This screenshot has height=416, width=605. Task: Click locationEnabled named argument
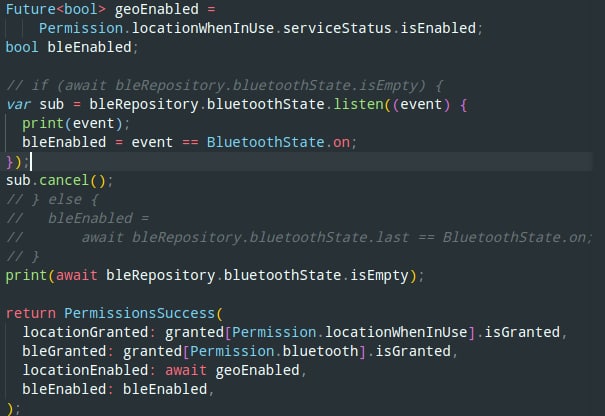85,370
